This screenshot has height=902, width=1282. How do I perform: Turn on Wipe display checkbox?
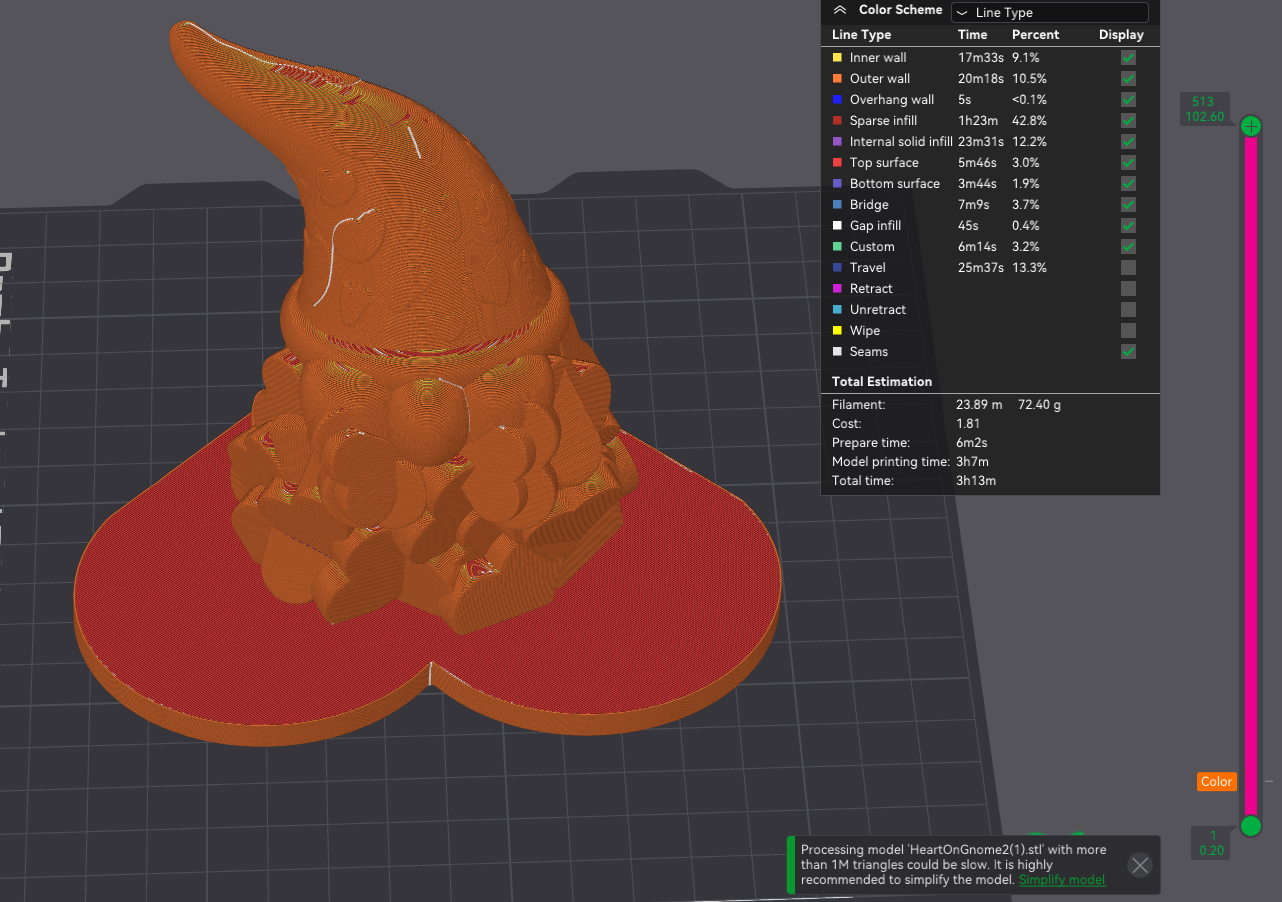tap(1128, 331)
